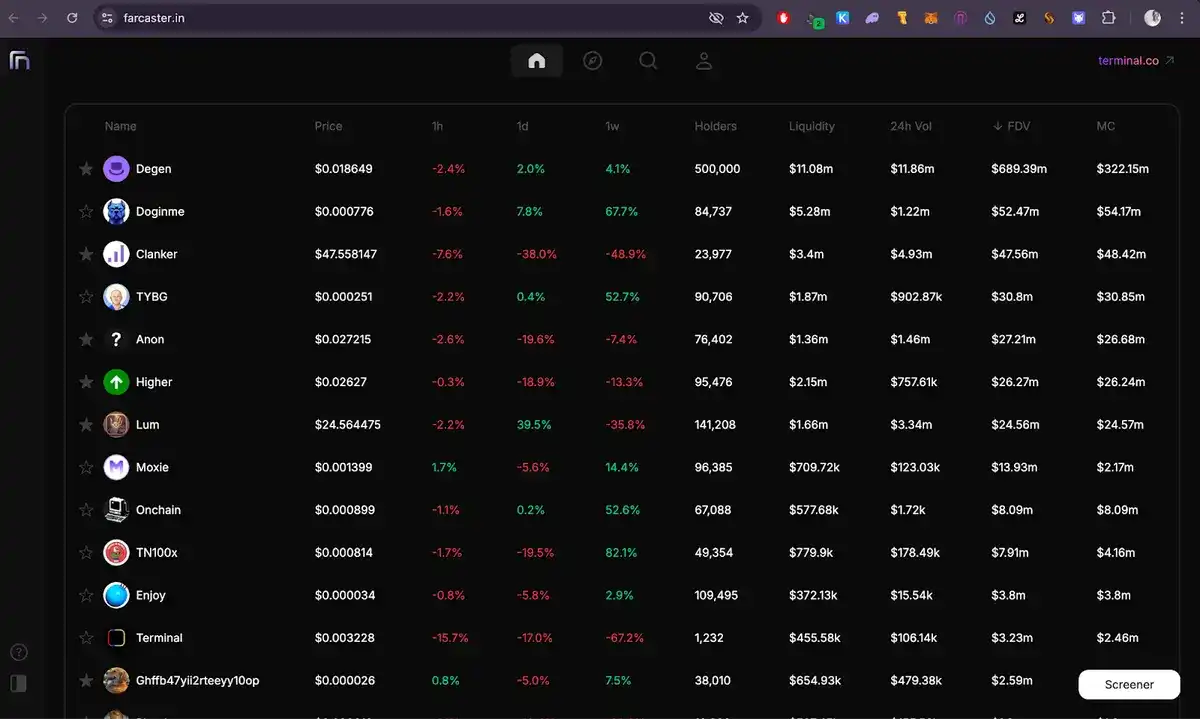Toggle the sidebar panel icon
The width and height of the screenshot is (1200, 719).
18,684
